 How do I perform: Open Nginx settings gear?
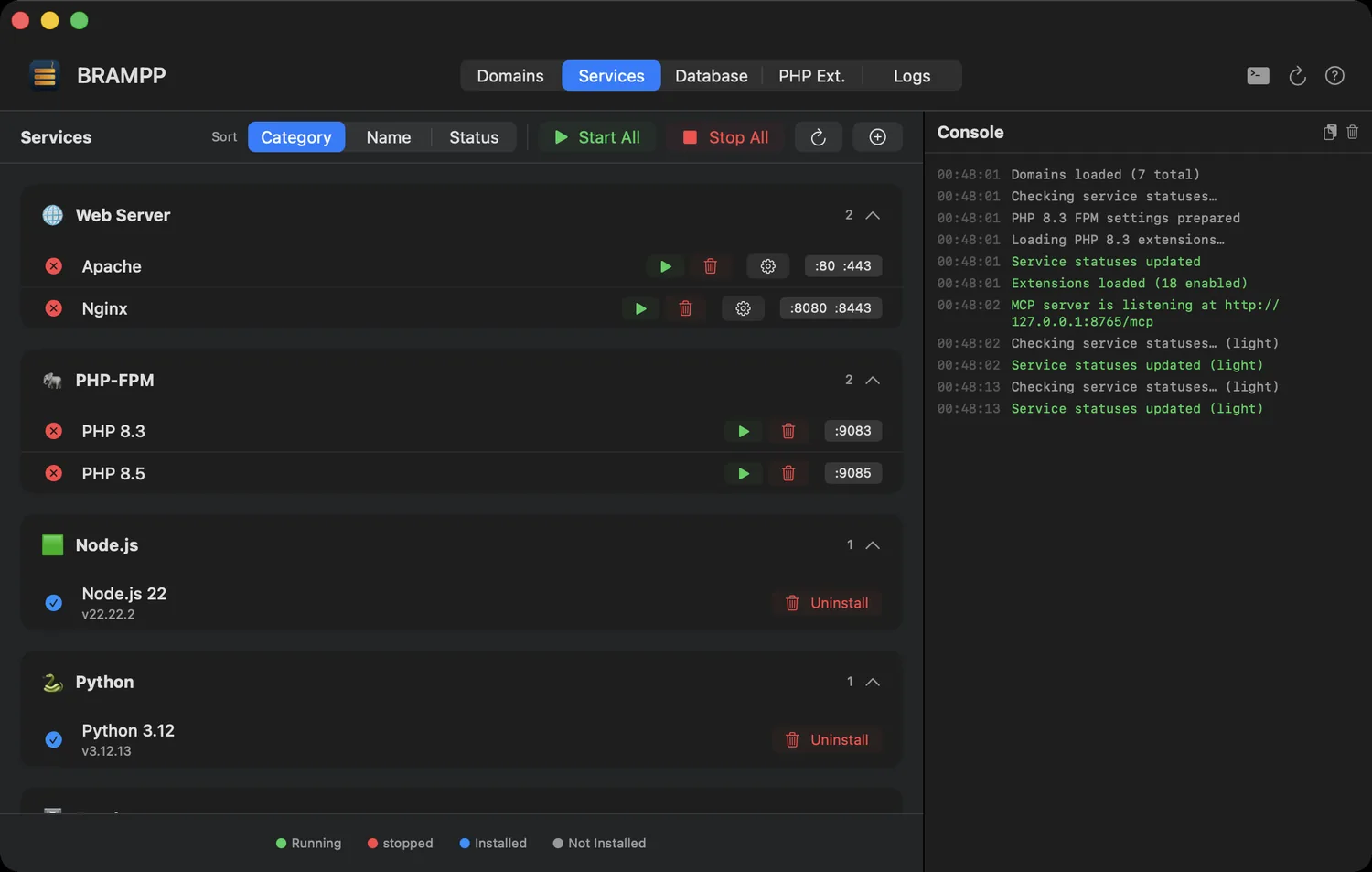tap(743, 308)
